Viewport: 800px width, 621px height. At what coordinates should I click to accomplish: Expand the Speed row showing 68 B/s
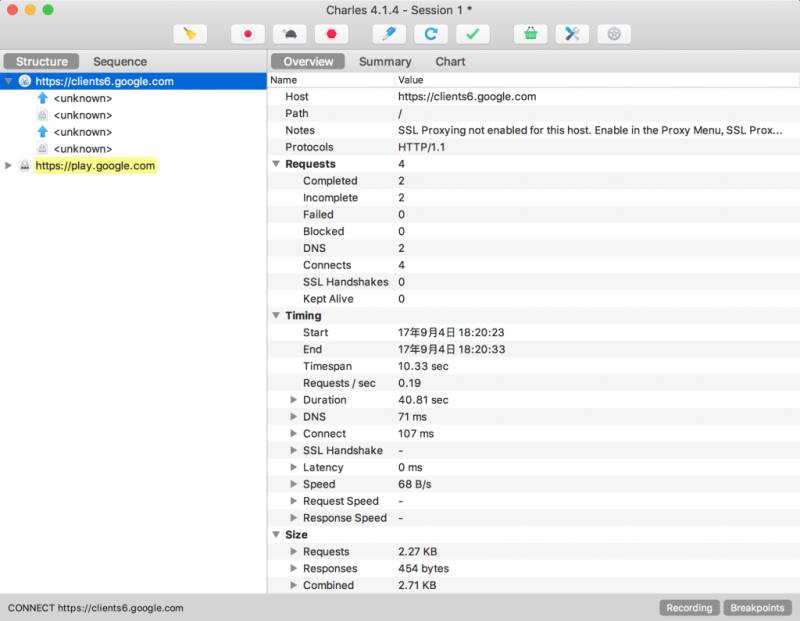click(x=293, y=484)
